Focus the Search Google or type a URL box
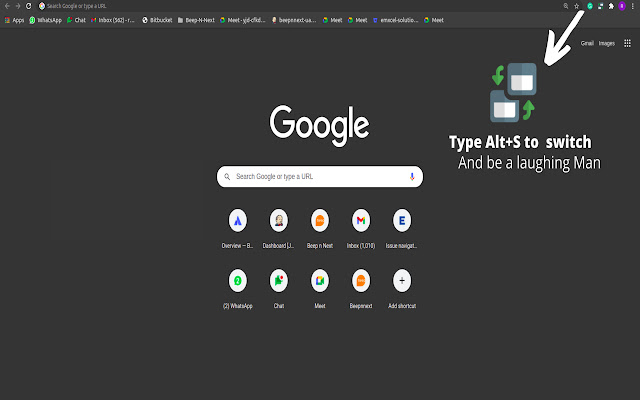The height and width of the screenshot is (400, 640). tap(320, 176)
